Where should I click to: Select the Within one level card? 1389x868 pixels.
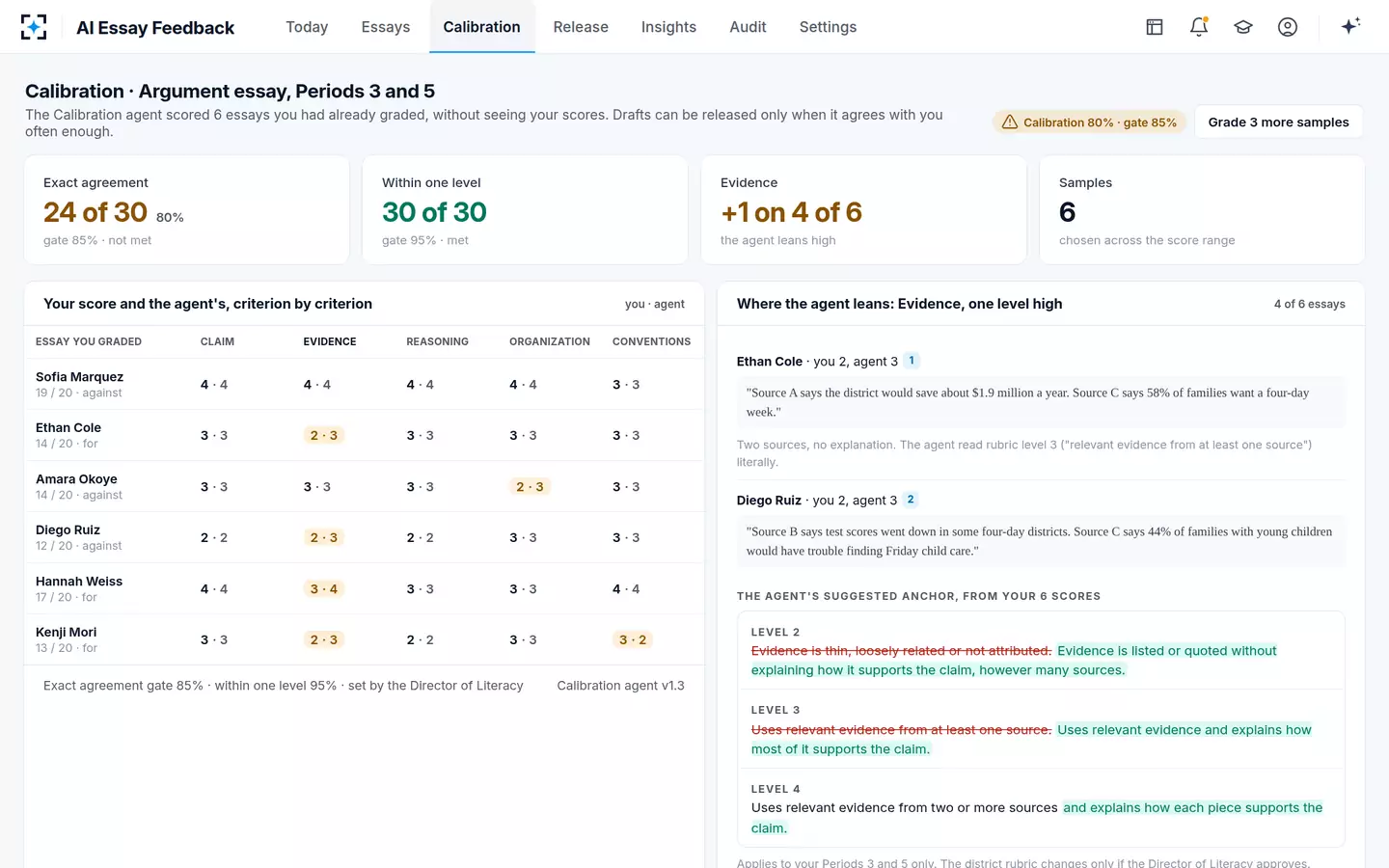(525, 210)
